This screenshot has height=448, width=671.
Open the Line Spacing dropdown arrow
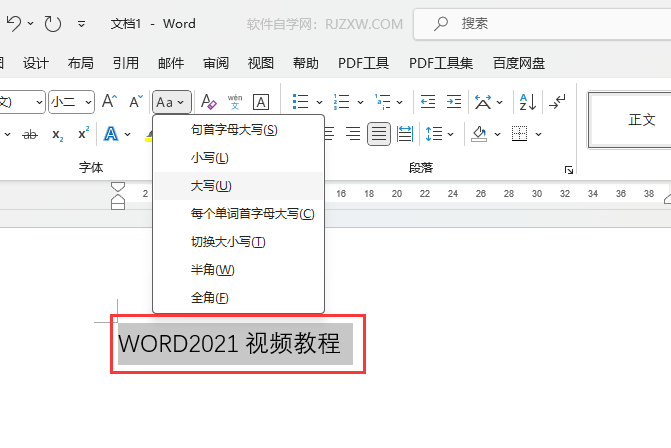451,134
